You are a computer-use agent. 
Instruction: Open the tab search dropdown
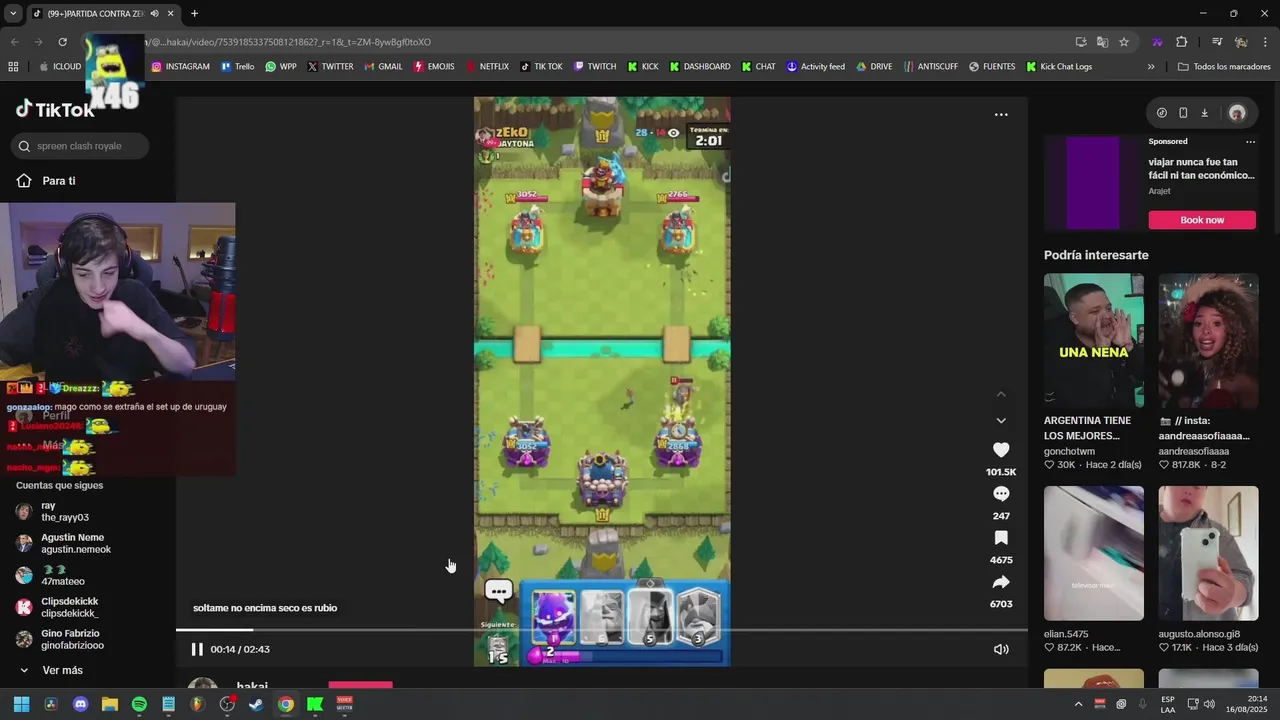tap(13, 14)
